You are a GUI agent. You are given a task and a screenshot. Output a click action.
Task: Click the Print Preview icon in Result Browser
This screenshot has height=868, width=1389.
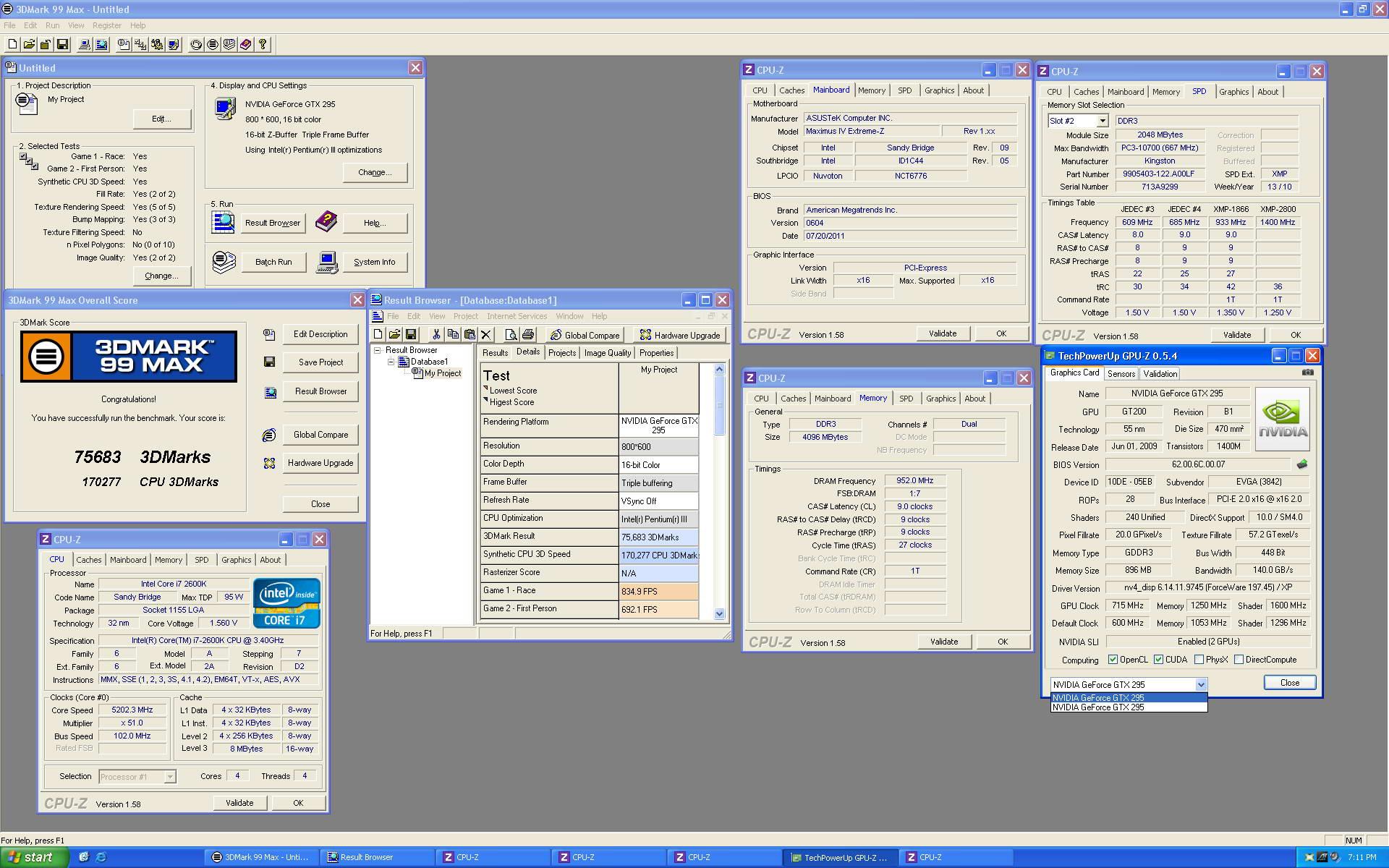511,334
